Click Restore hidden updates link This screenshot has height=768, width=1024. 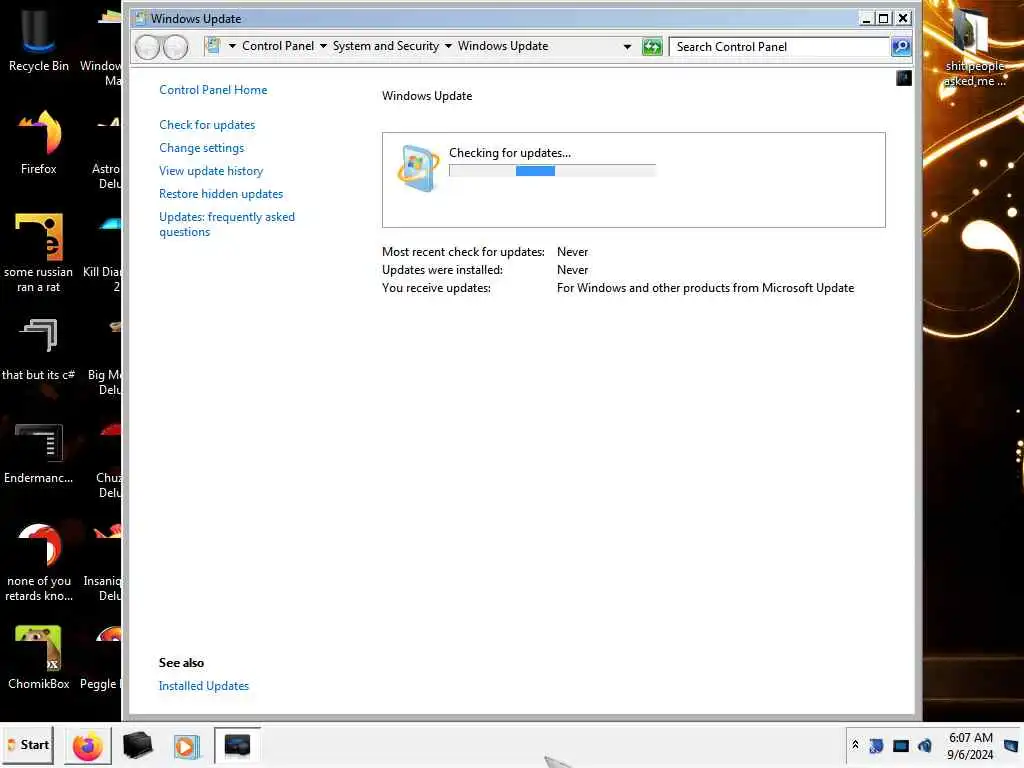221,194
